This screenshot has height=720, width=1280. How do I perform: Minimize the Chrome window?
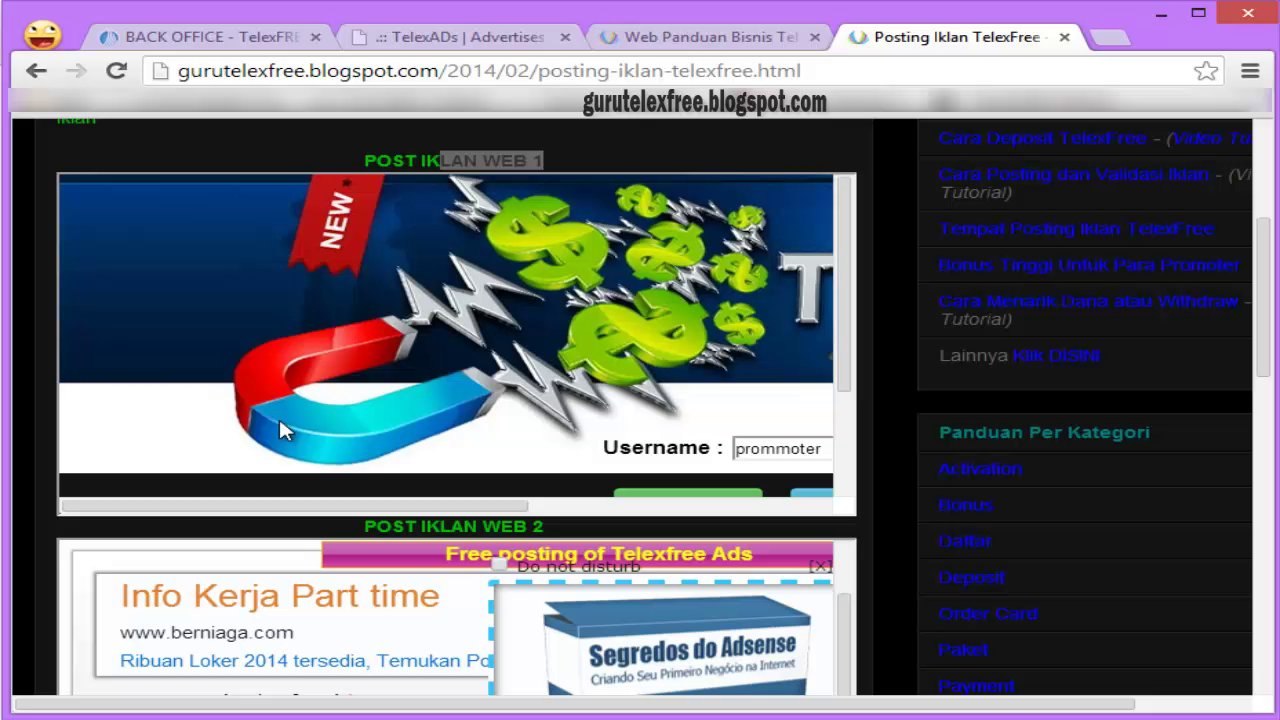[x=1161, y=14]
